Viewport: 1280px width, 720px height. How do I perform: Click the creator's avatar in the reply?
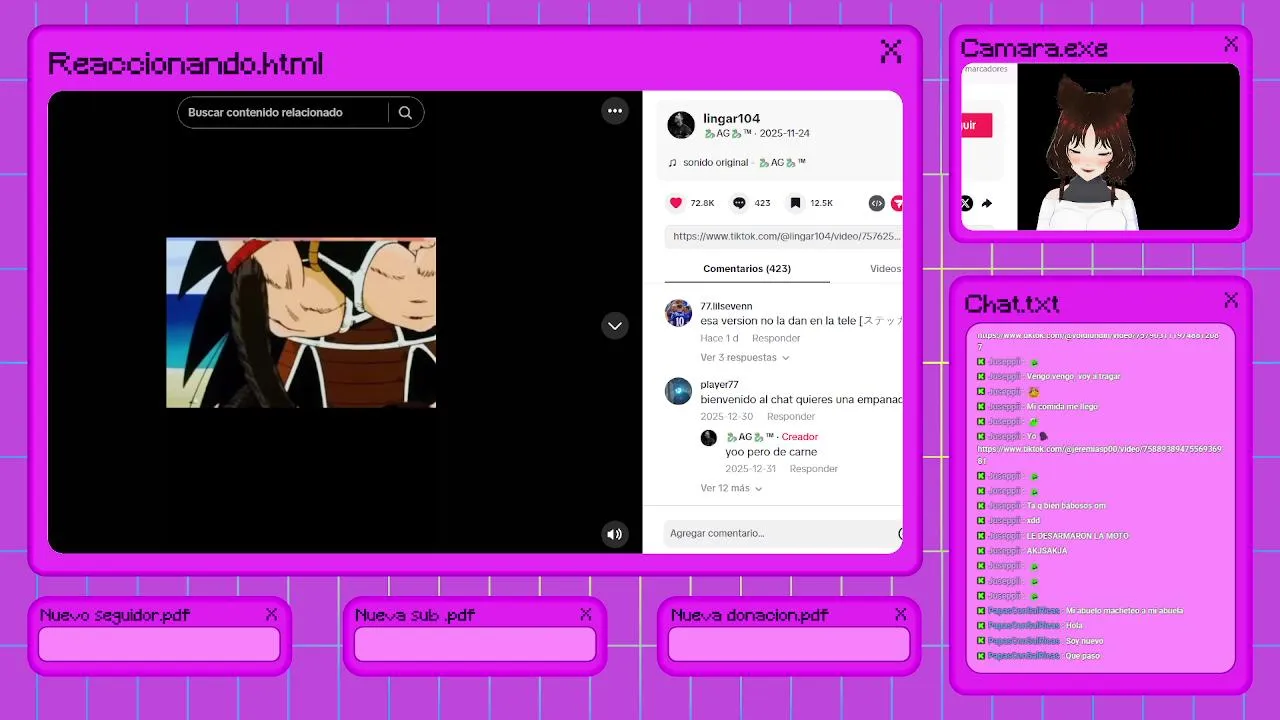coord(709,438)
